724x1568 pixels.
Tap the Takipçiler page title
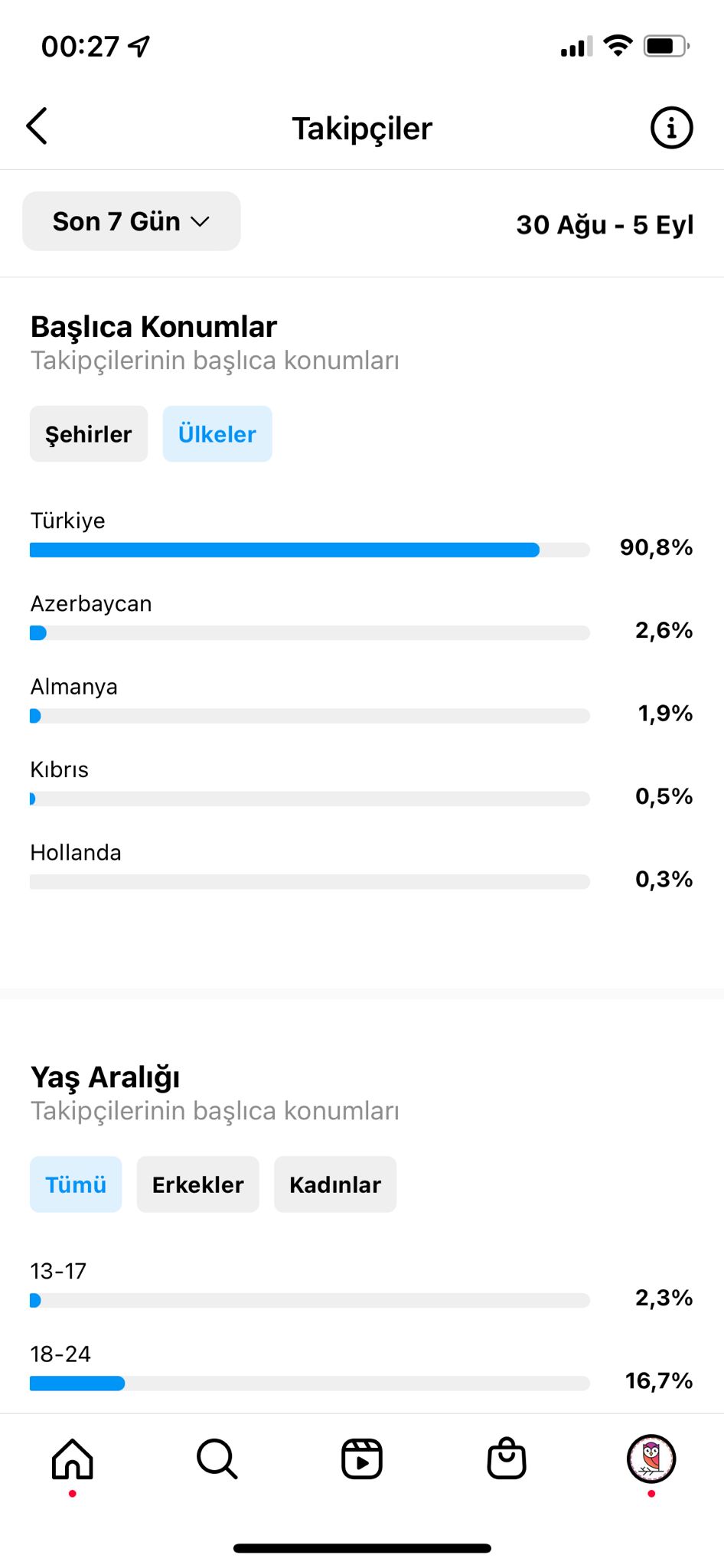(x=362, y=129)
